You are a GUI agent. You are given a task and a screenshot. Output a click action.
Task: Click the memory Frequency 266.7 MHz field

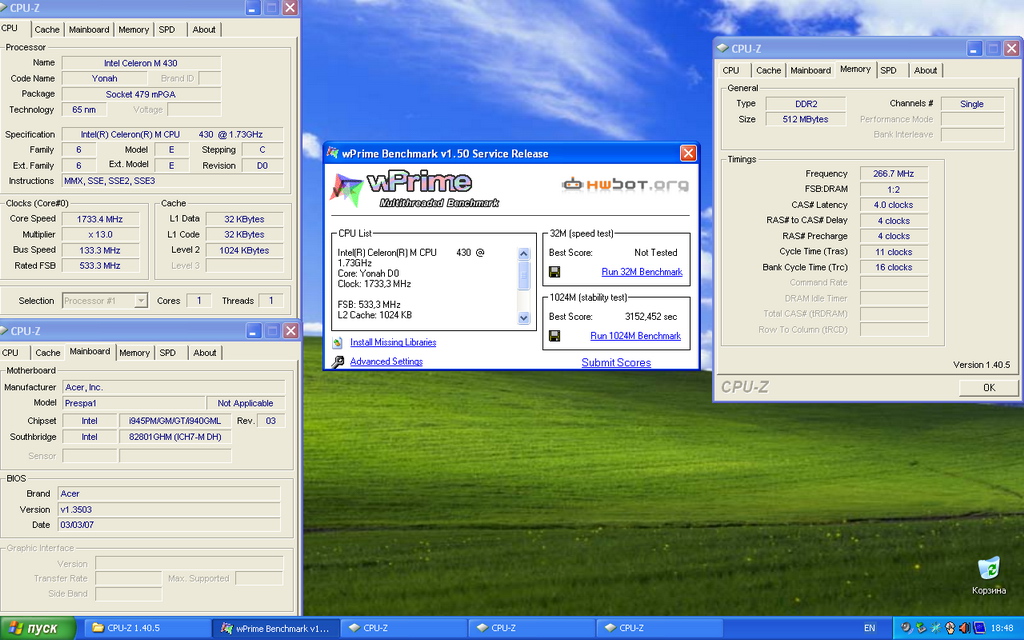[893, 174]
